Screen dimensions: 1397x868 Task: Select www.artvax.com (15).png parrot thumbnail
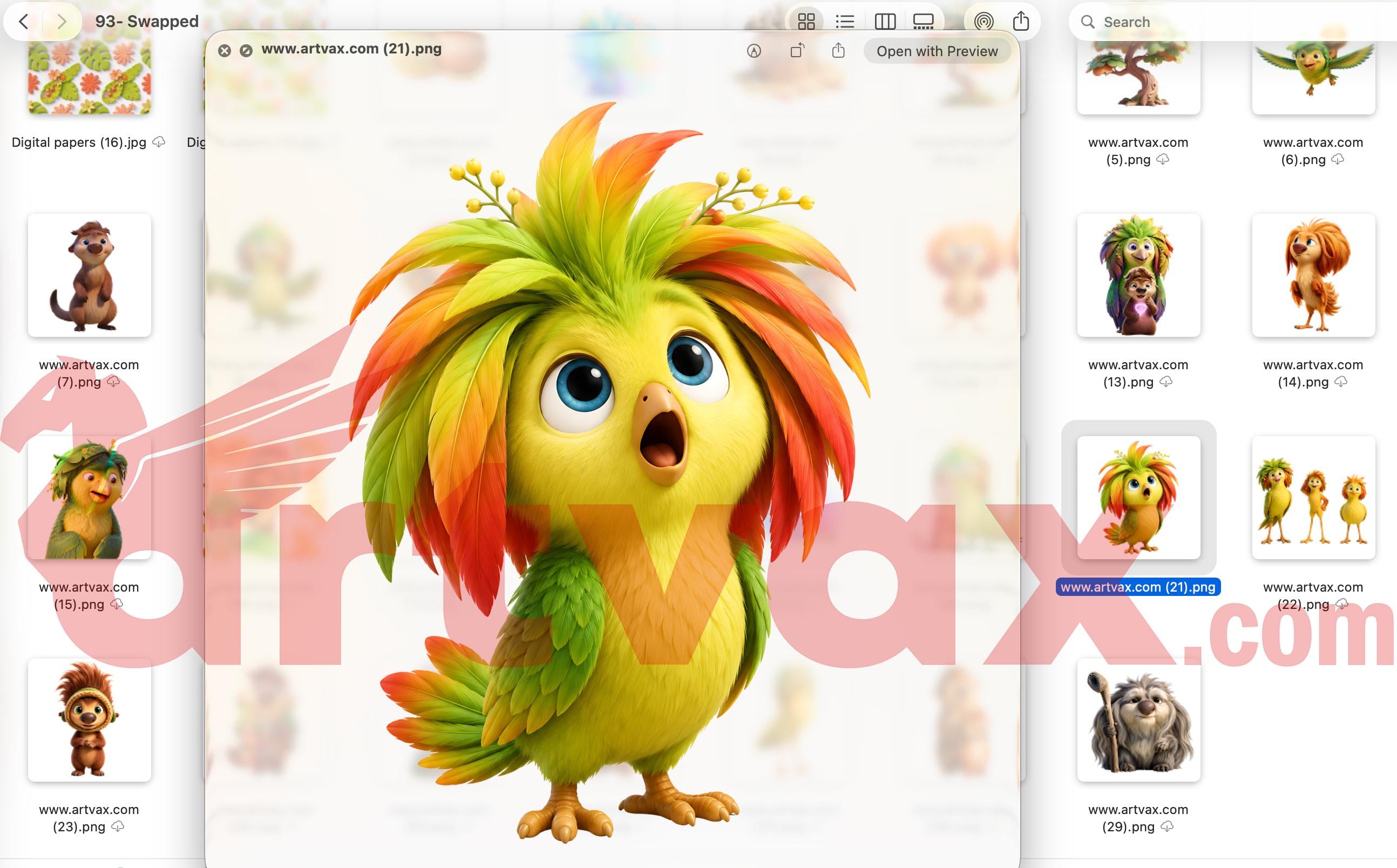point(90,497)
